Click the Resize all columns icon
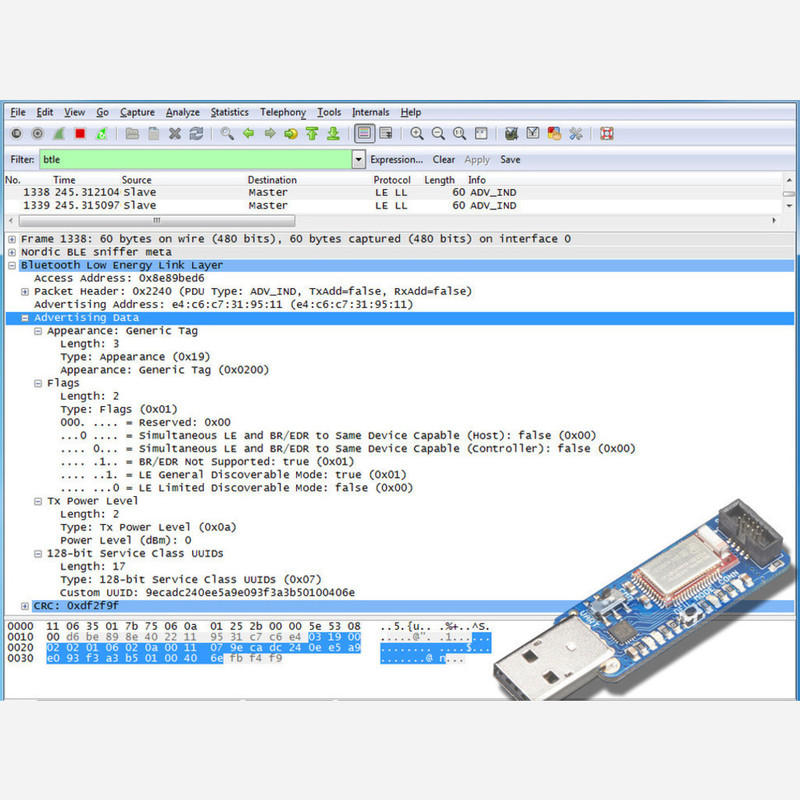Screen dimensions: 800x800 point(481,134)
